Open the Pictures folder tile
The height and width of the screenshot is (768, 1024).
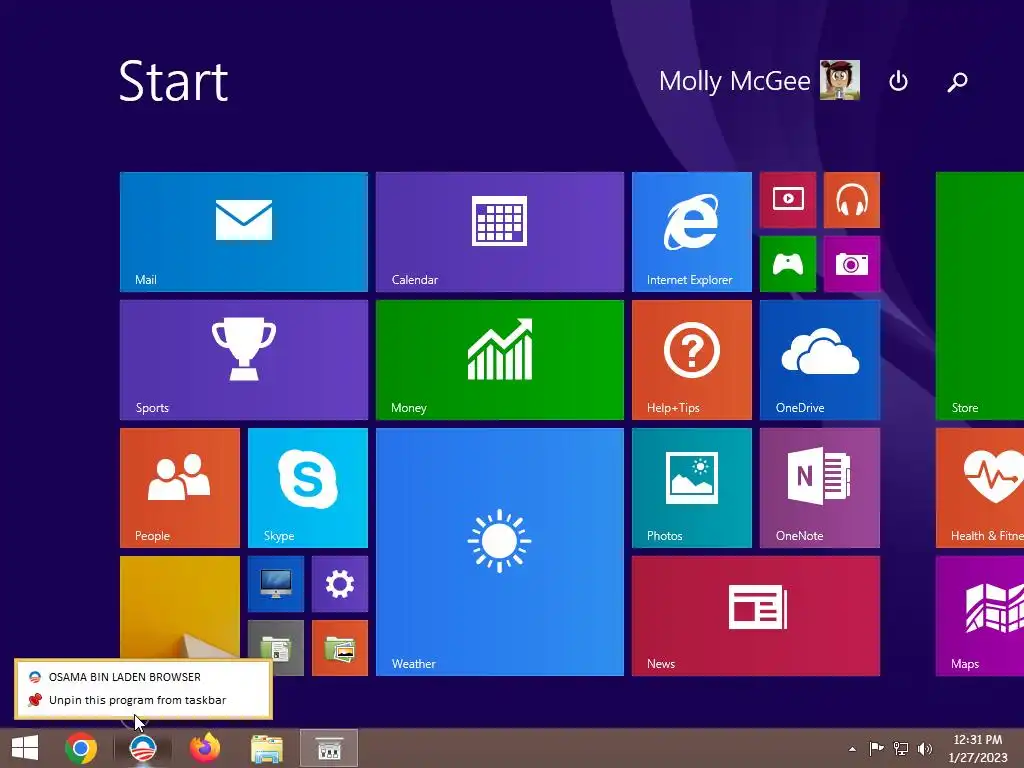[340, 648]
